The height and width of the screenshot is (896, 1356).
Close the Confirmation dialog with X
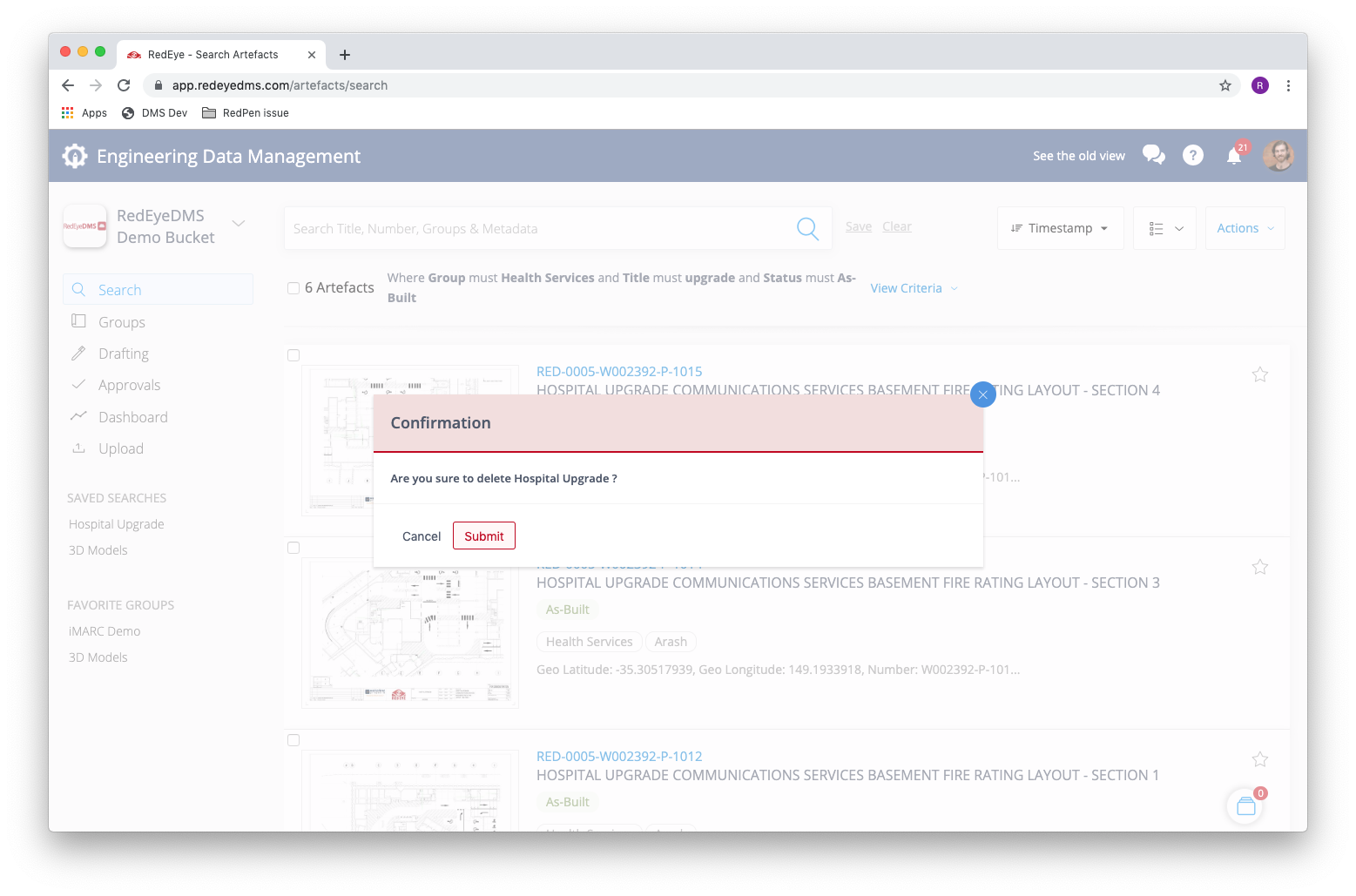[x=982, y=394]
